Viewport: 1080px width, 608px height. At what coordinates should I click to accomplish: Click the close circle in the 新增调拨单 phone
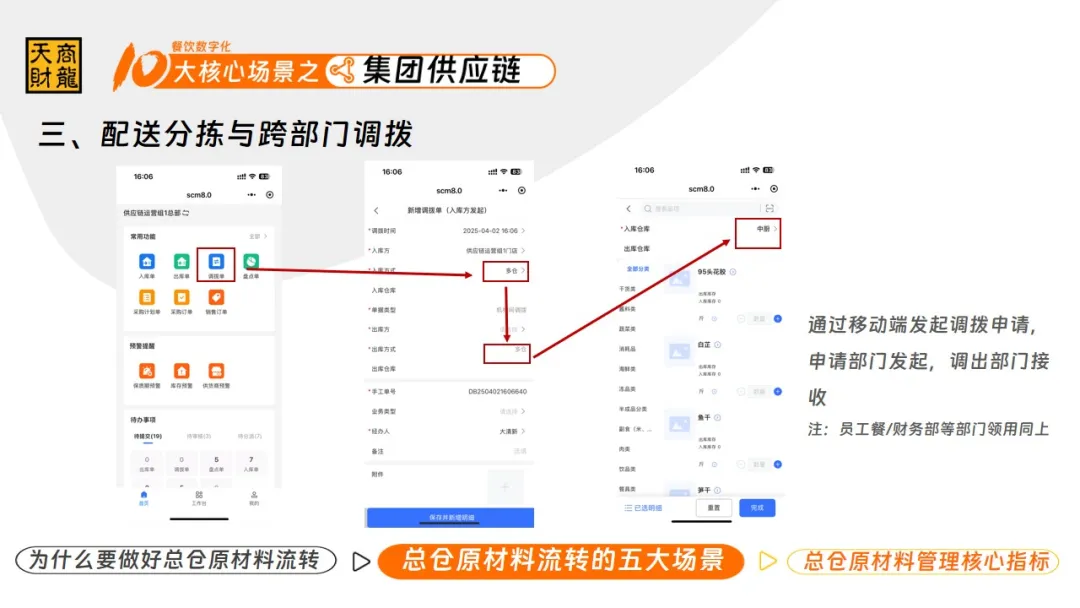click(521, 191)
